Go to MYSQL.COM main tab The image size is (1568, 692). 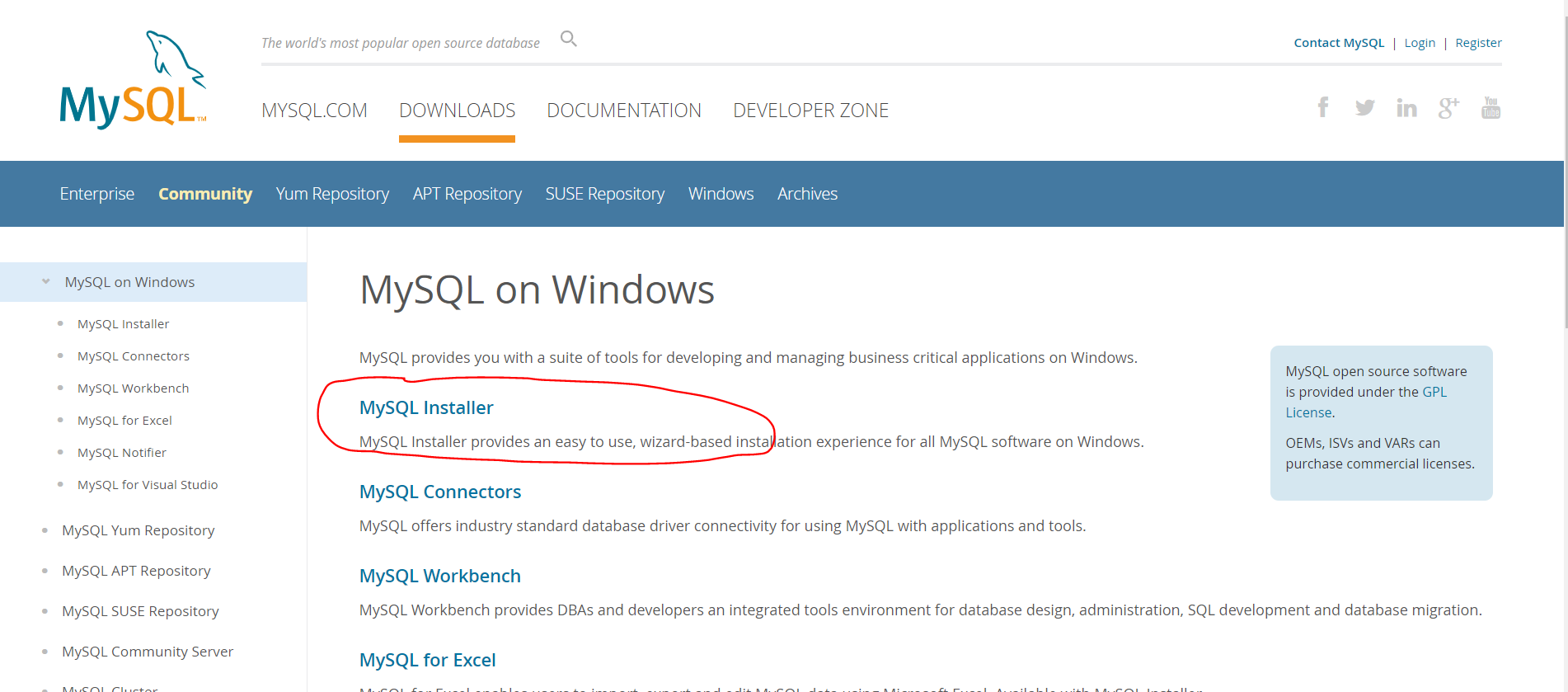(x=314, y=111)
